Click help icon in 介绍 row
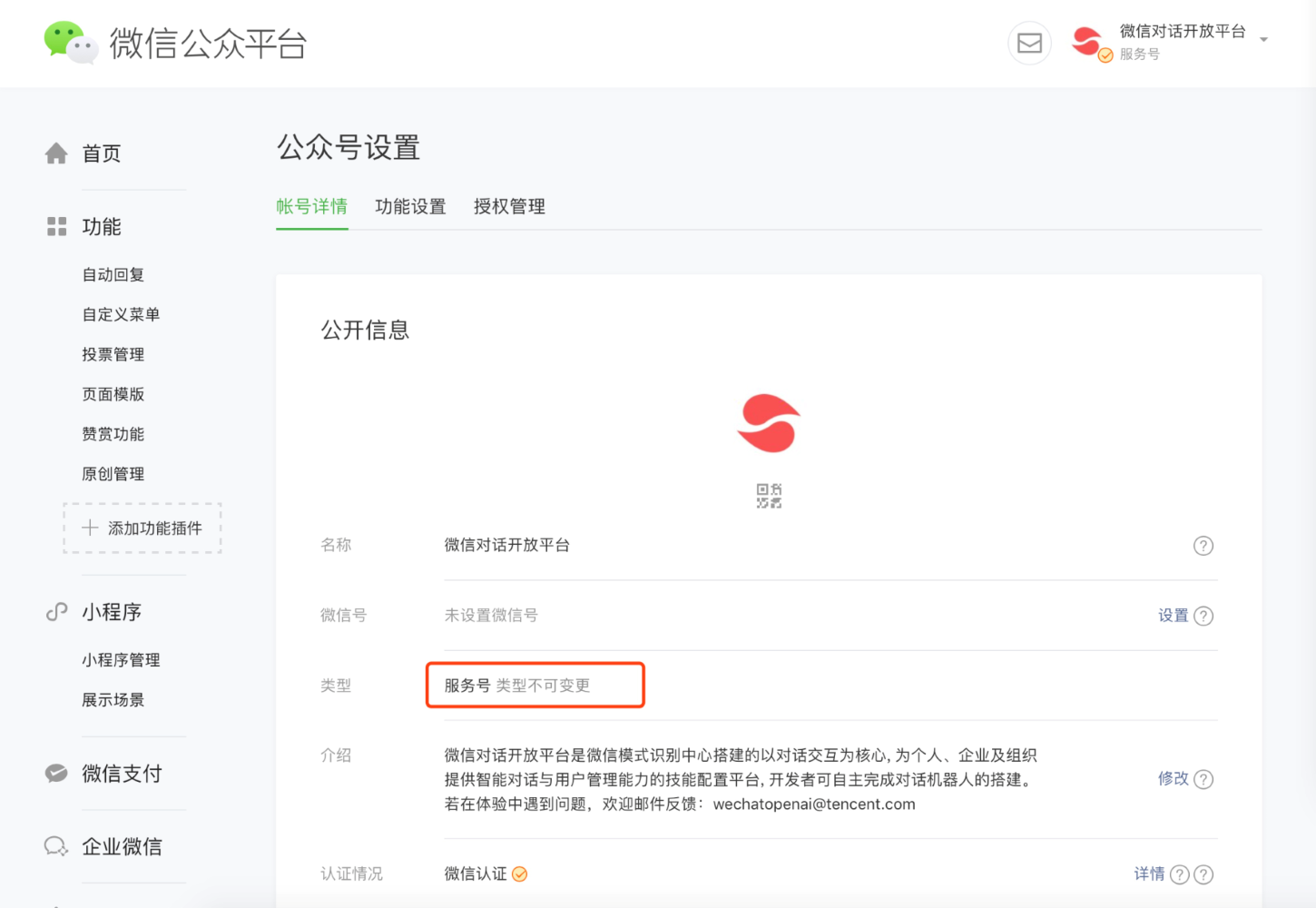 1203,779
